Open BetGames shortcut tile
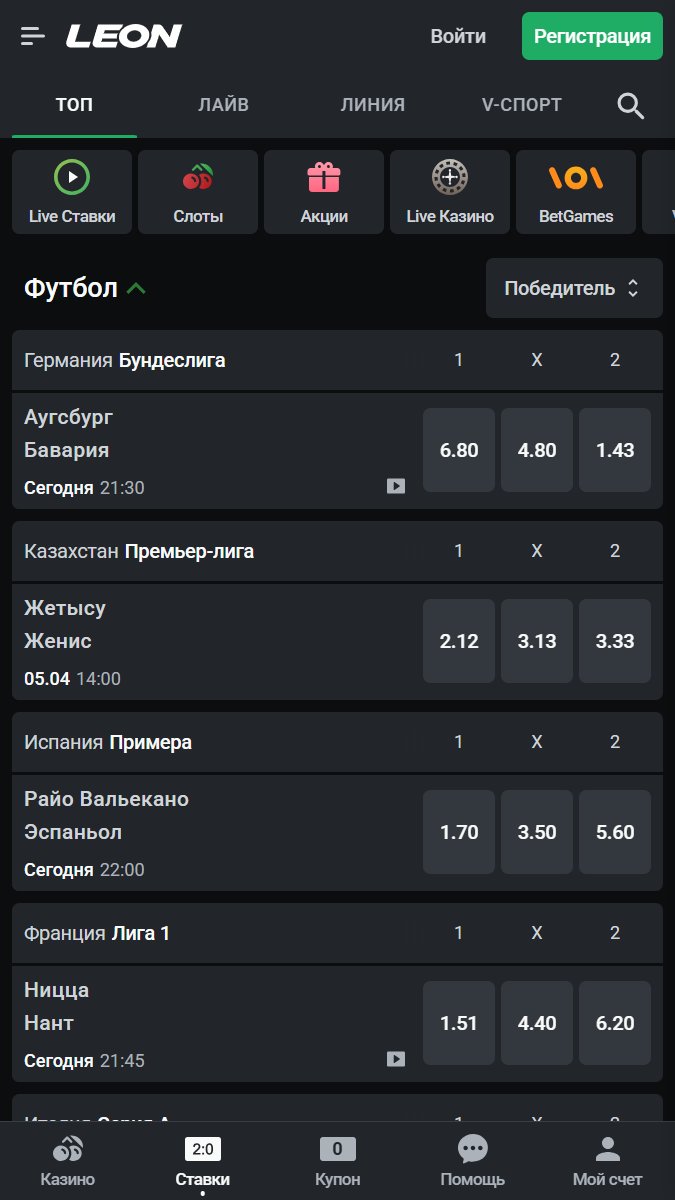675x1200 pixels. [x=576, y=192]
